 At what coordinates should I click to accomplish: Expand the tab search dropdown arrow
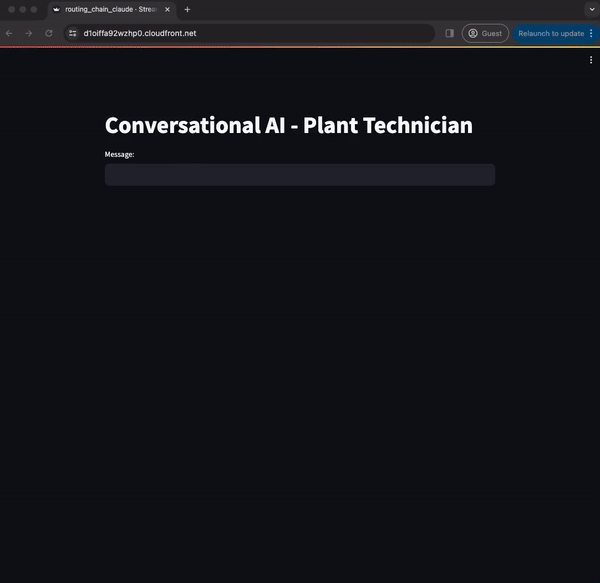(592, 10)
